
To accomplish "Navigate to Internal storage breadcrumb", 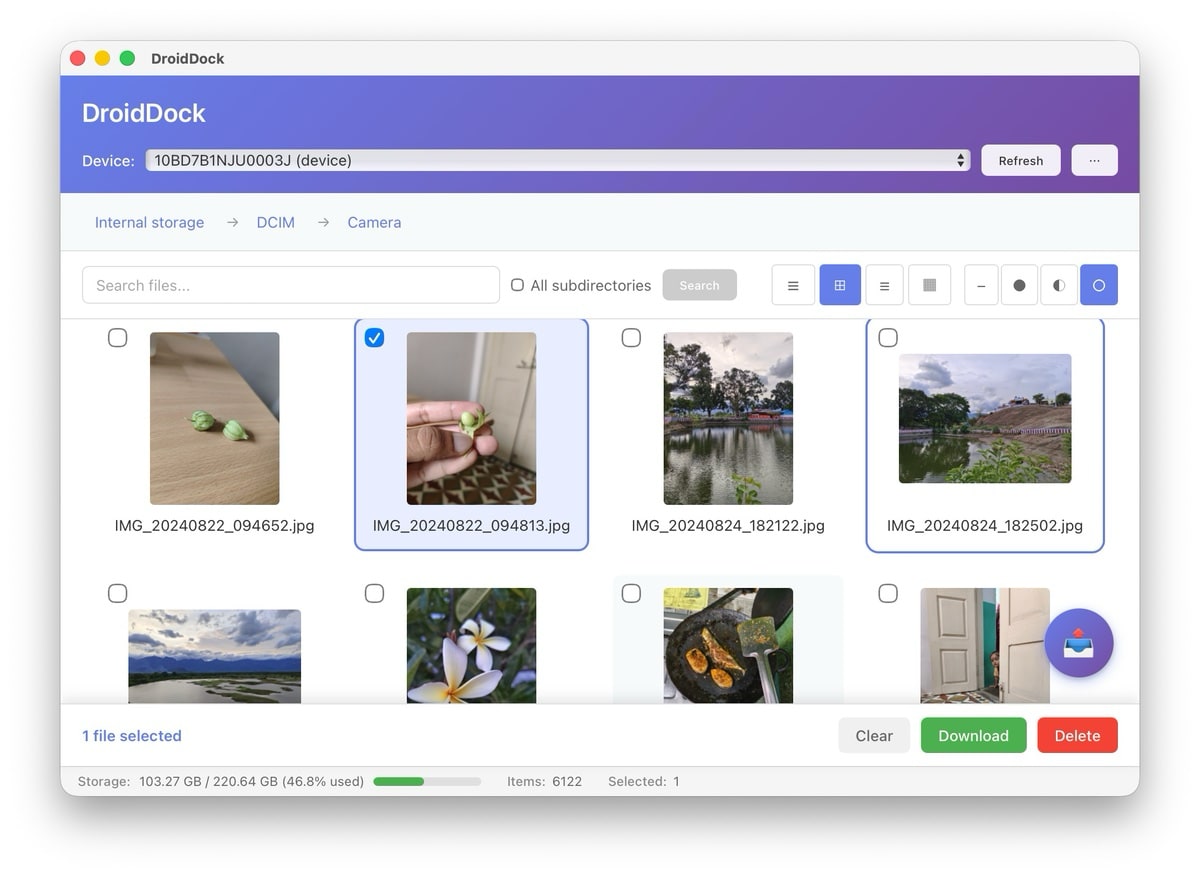I will coord(149,222).
